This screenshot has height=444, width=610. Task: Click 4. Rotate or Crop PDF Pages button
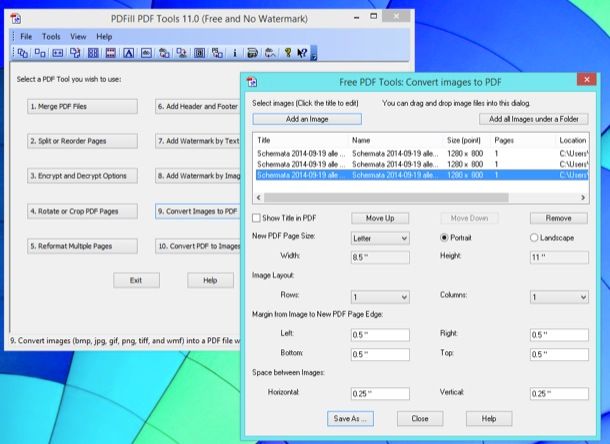[82, 211]
